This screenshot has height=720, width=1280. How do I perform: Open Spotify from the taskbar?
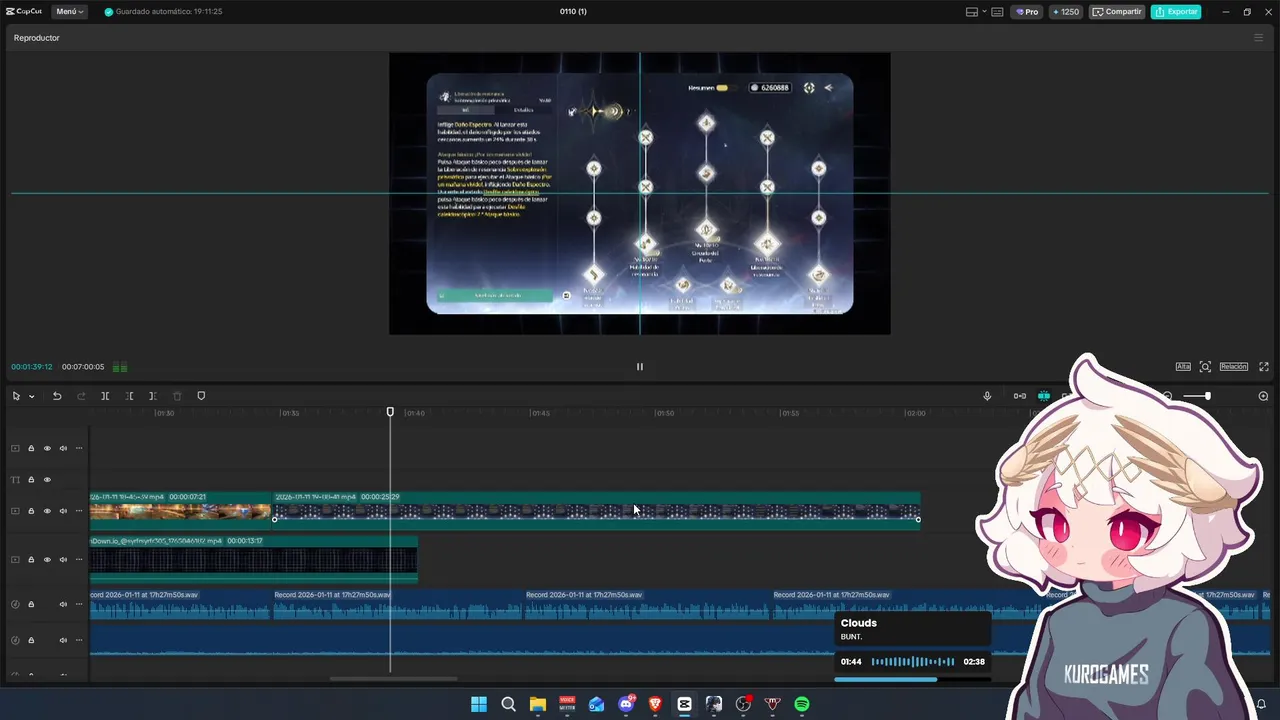802,704
